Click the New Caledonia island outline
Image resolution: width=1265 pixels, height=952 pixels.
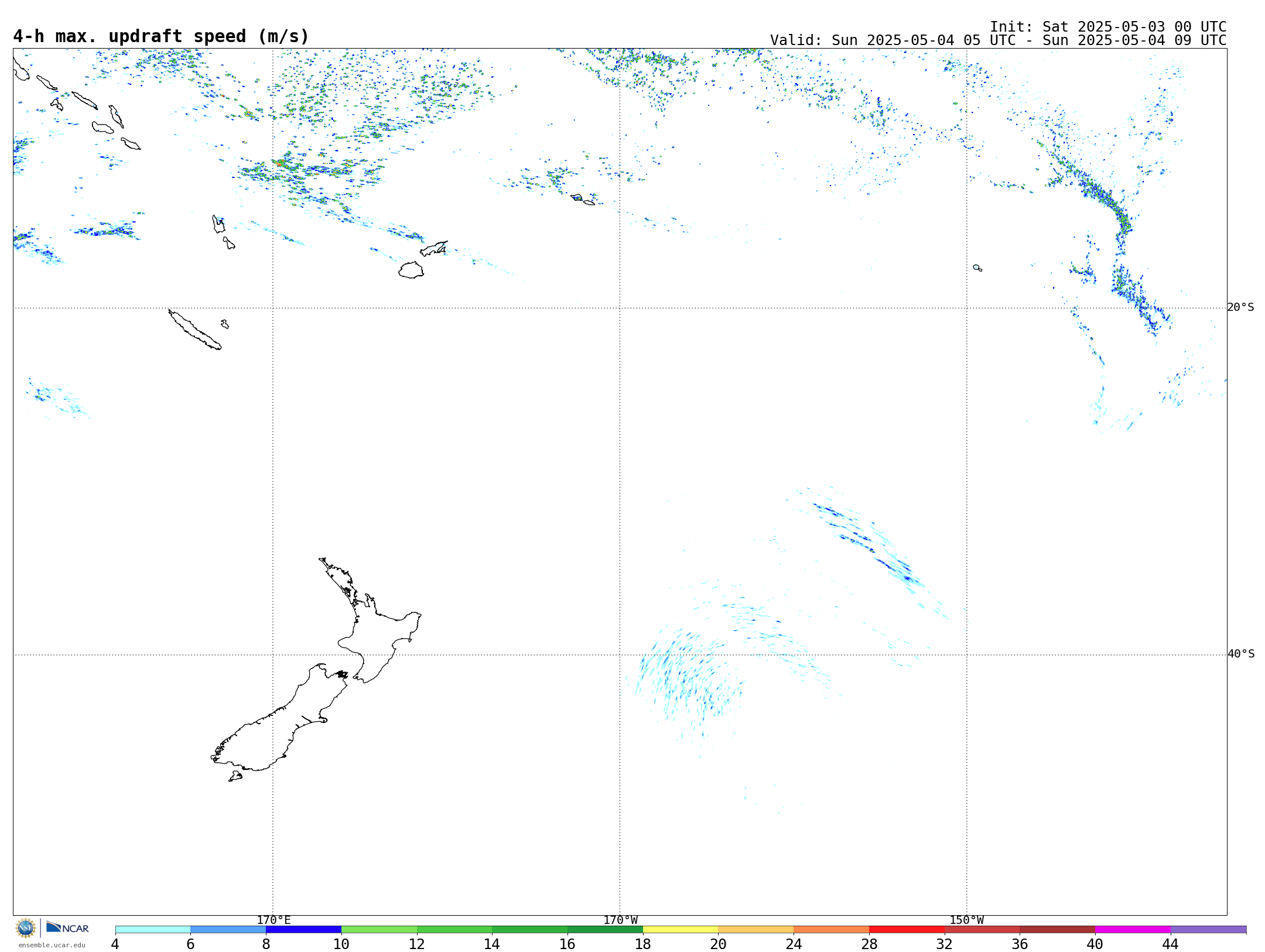point(194,330)
